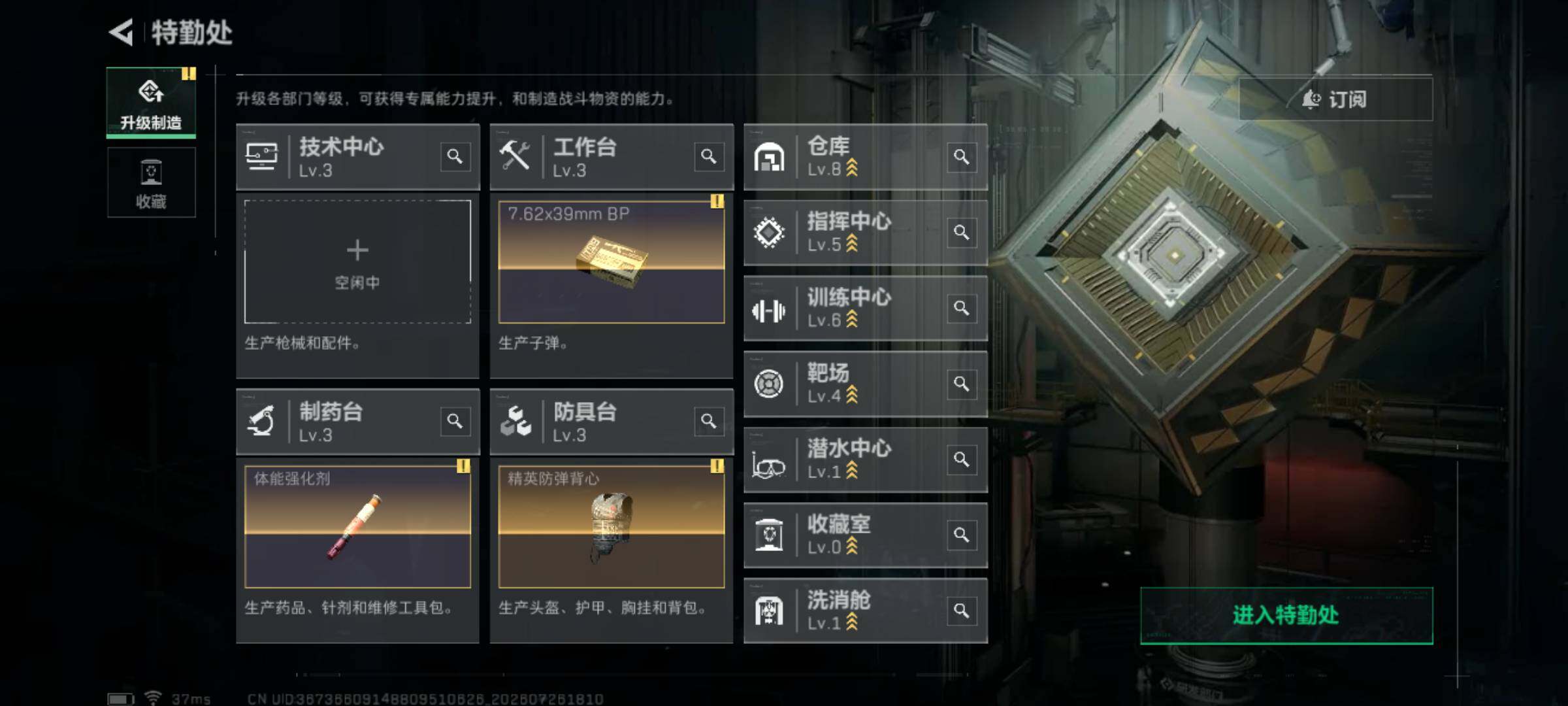Select the 体能强化剂 production card

[x=357, y=526]
